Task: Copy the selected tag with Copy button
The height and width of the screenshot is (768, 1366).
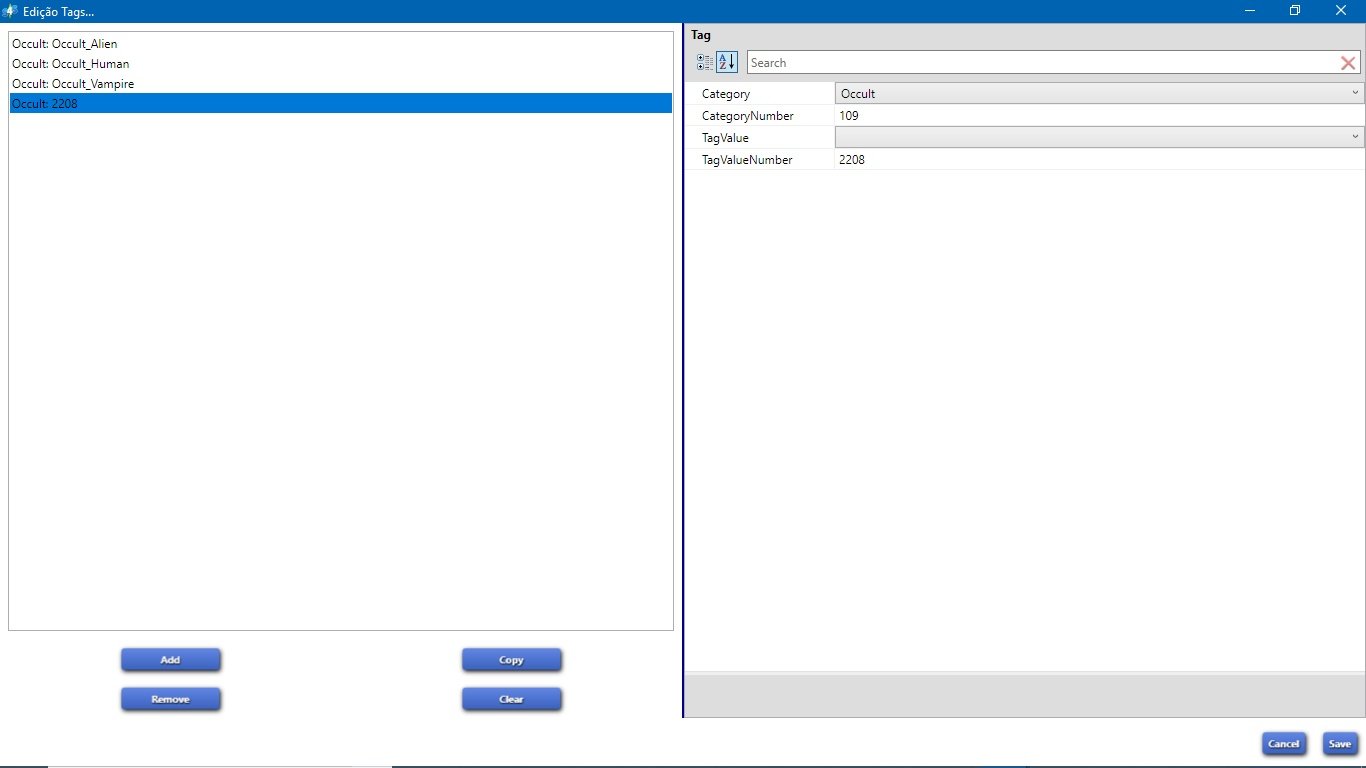Action: click(511, 660)
